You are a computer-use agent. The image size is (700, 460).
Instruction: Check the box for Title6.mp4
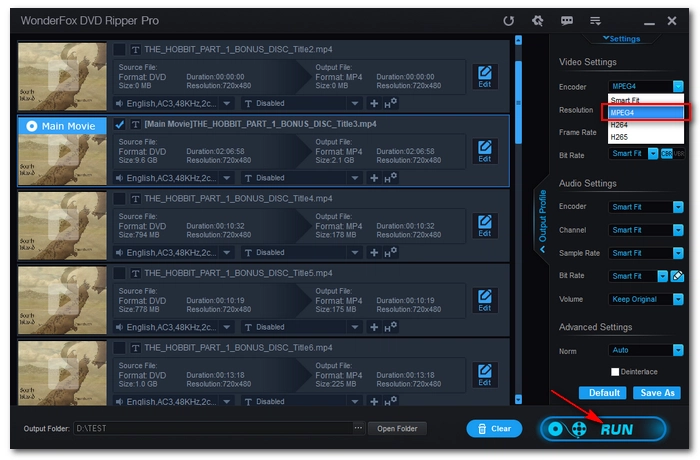pos(119,347)
